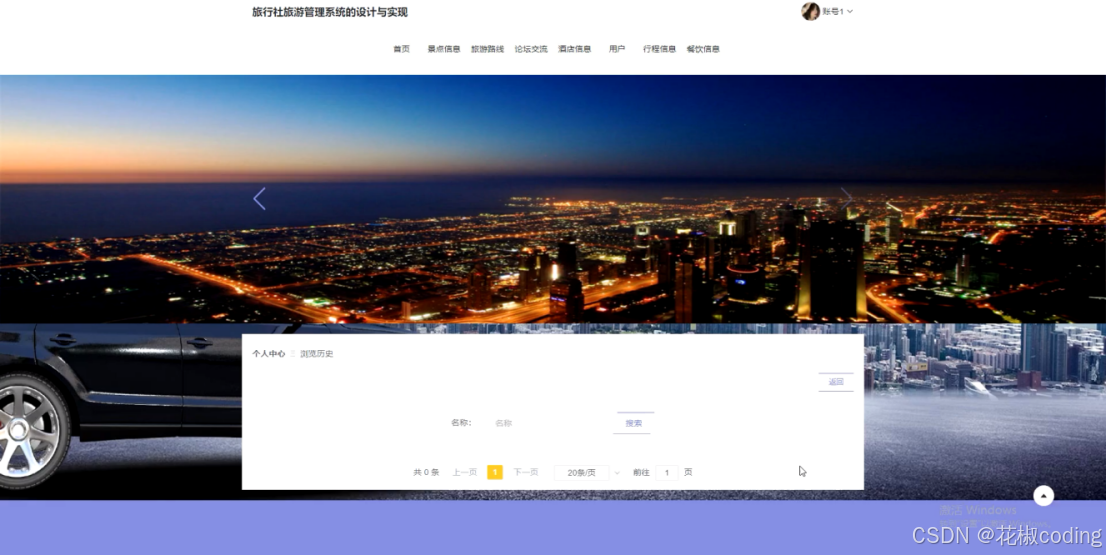Click the 返回 button
Image resolution: width=1106 pixels, height=556 pixels.
click(836, 382)
